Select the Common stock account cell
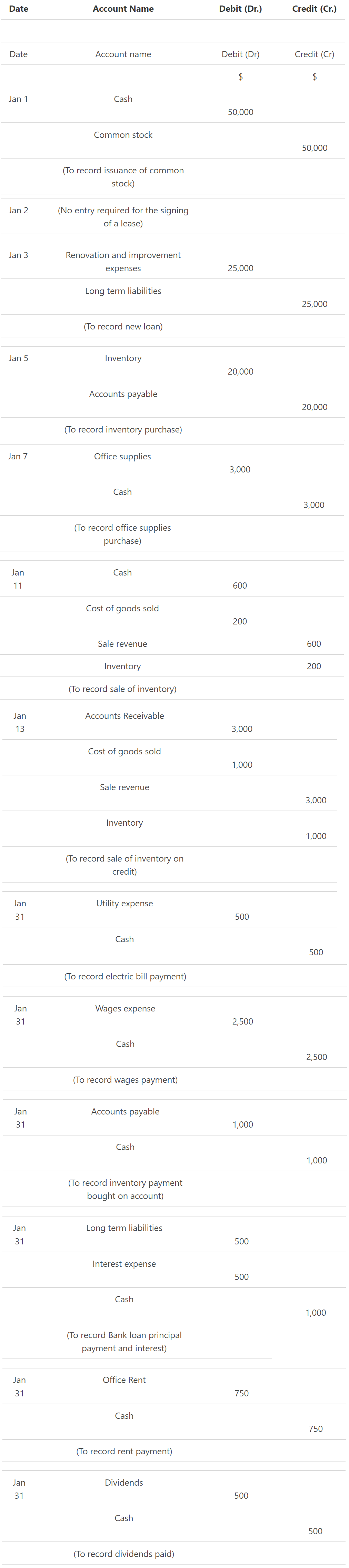The image size is (349, 1568). coord(123,135)
